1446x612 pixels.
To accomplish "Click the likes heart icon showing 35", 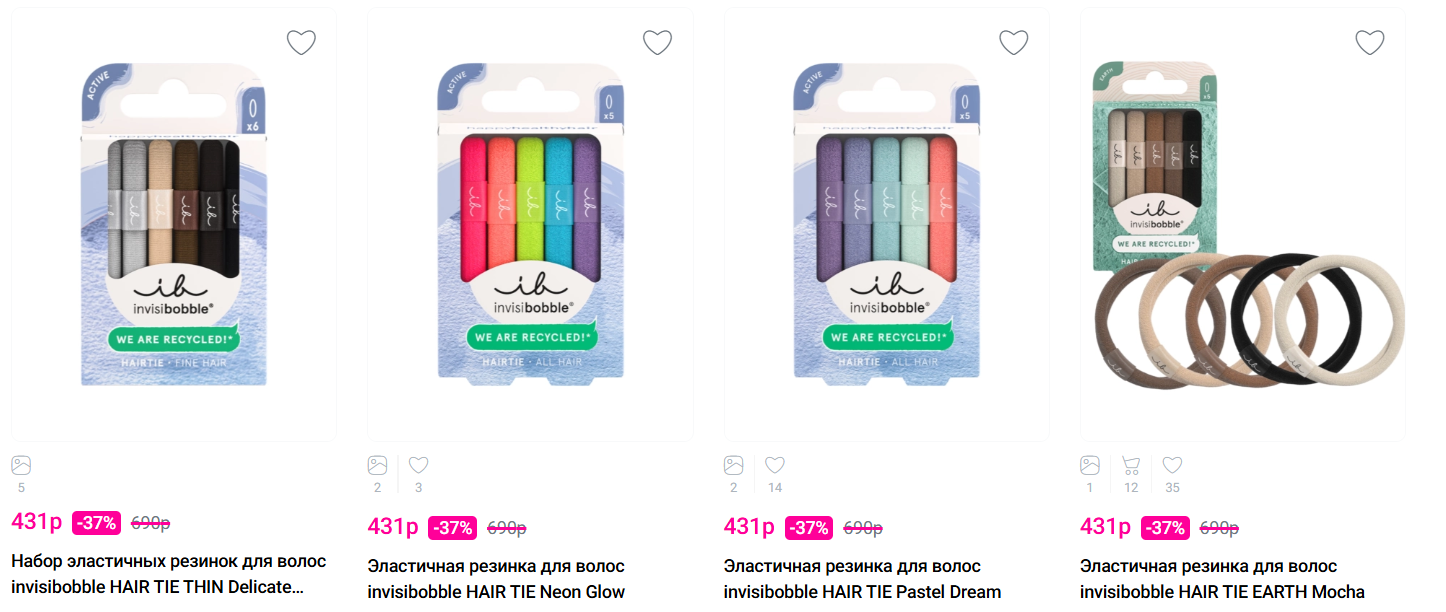I will point(1172,465).
